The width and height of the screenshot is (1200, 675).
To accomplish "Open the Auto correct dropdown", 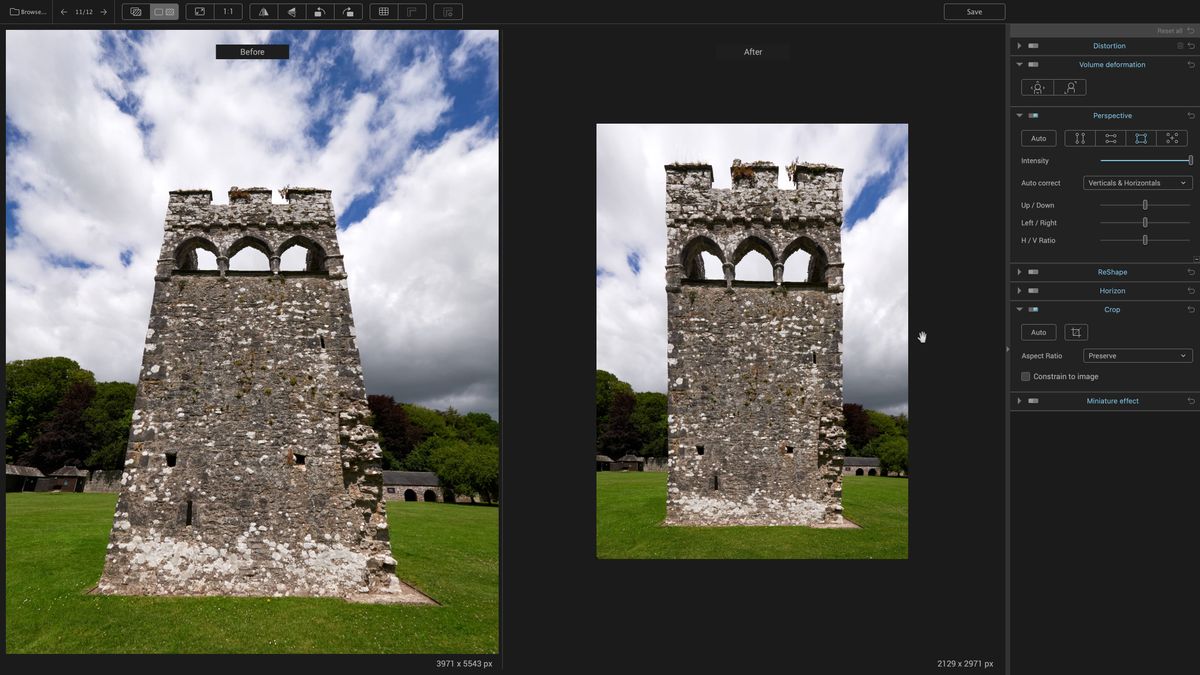I will pos(1137,182).
